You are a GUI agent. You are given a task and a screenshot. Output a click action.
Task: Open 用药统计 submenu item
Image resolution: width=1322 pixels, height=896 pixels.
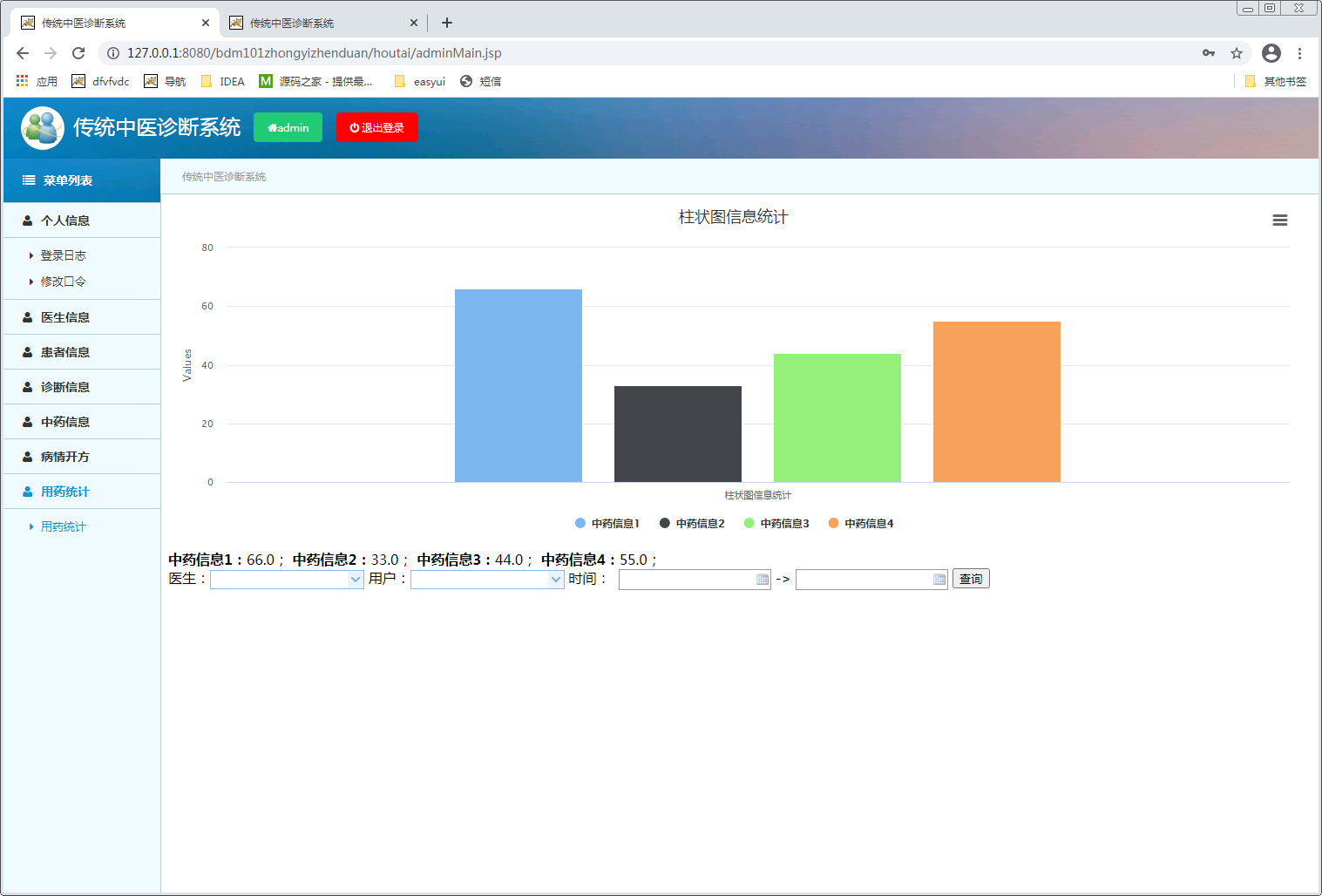coord(63,526)
